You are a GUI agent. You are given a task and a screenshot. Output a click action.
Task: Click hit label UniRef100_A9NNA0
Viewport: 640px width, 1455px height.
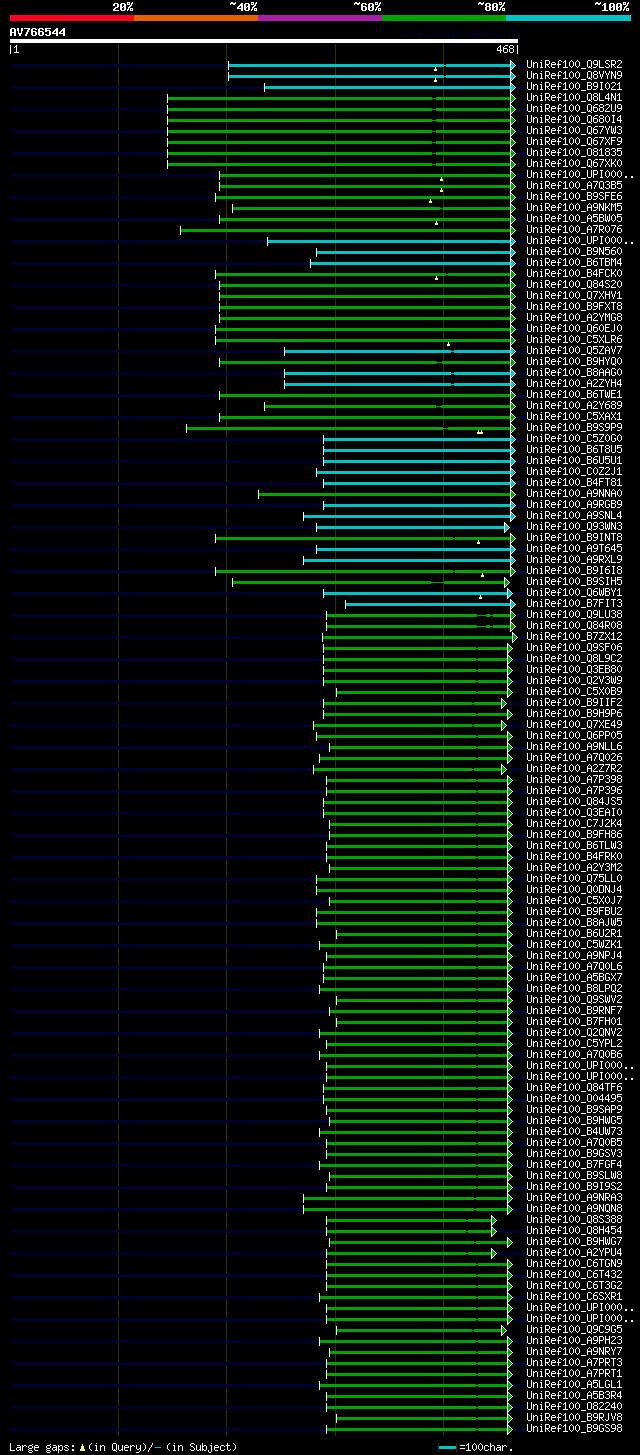tap(574, 493)
